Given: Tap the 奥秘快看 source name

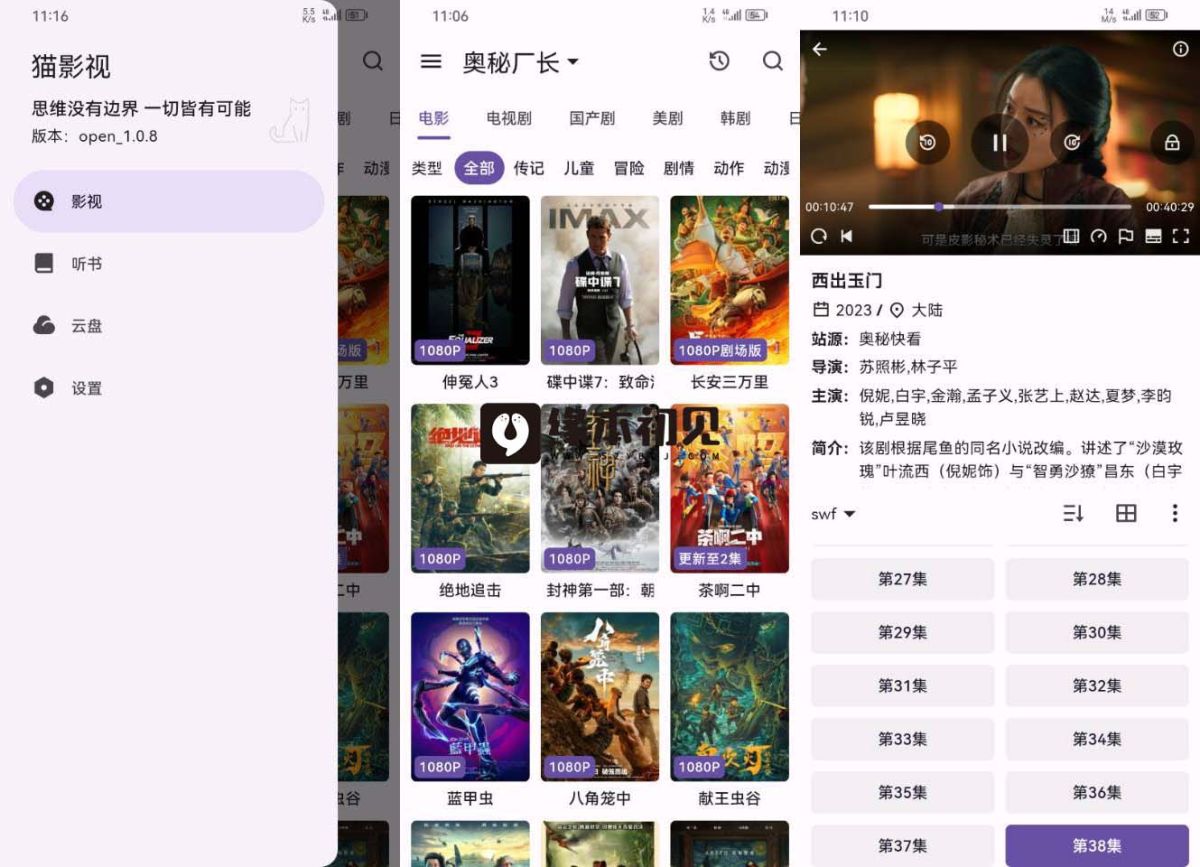Looking at the screenshot, I should tap(890, 339).
